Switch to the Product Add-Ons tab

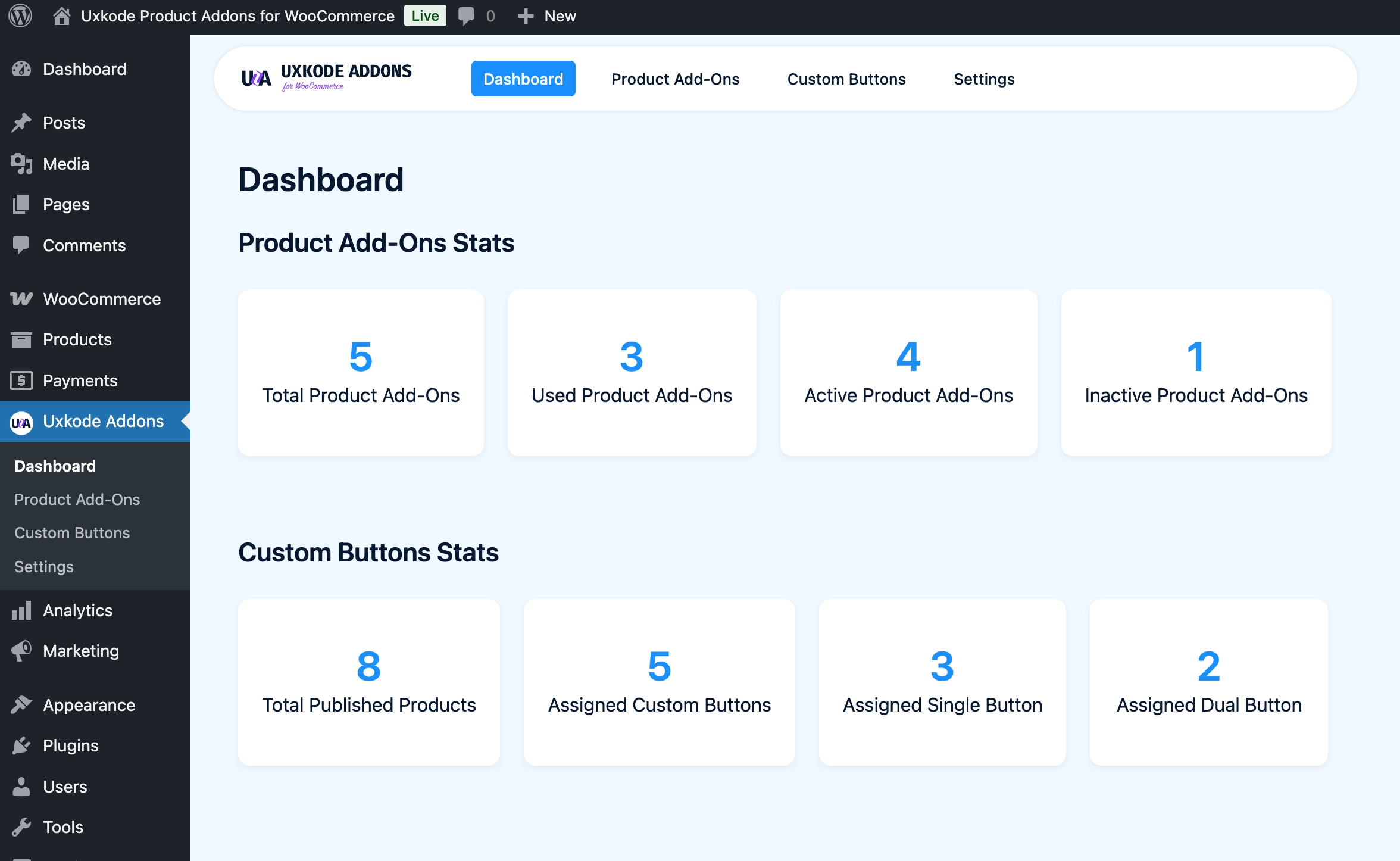(675, 79)
